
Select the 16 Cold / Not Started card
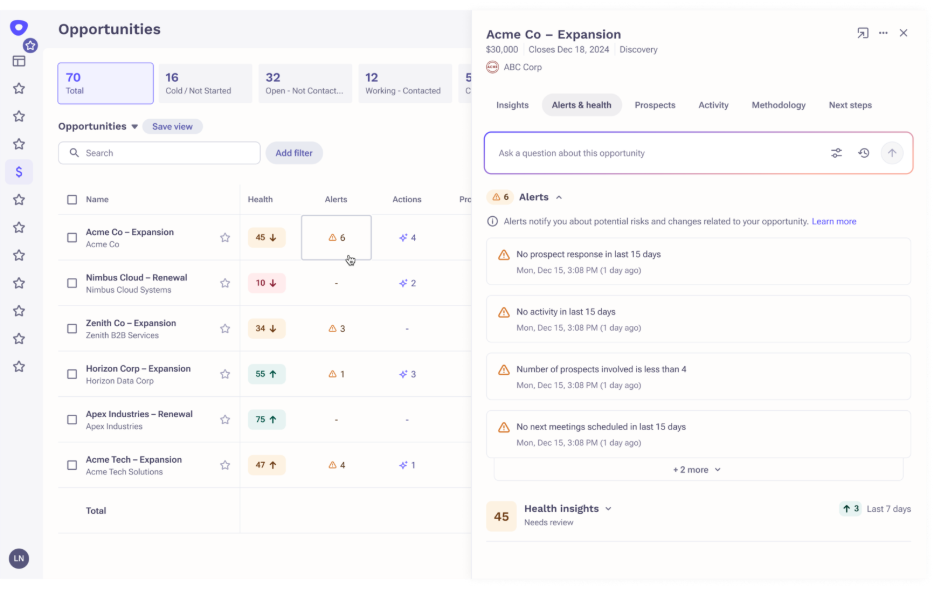point(205,84)
